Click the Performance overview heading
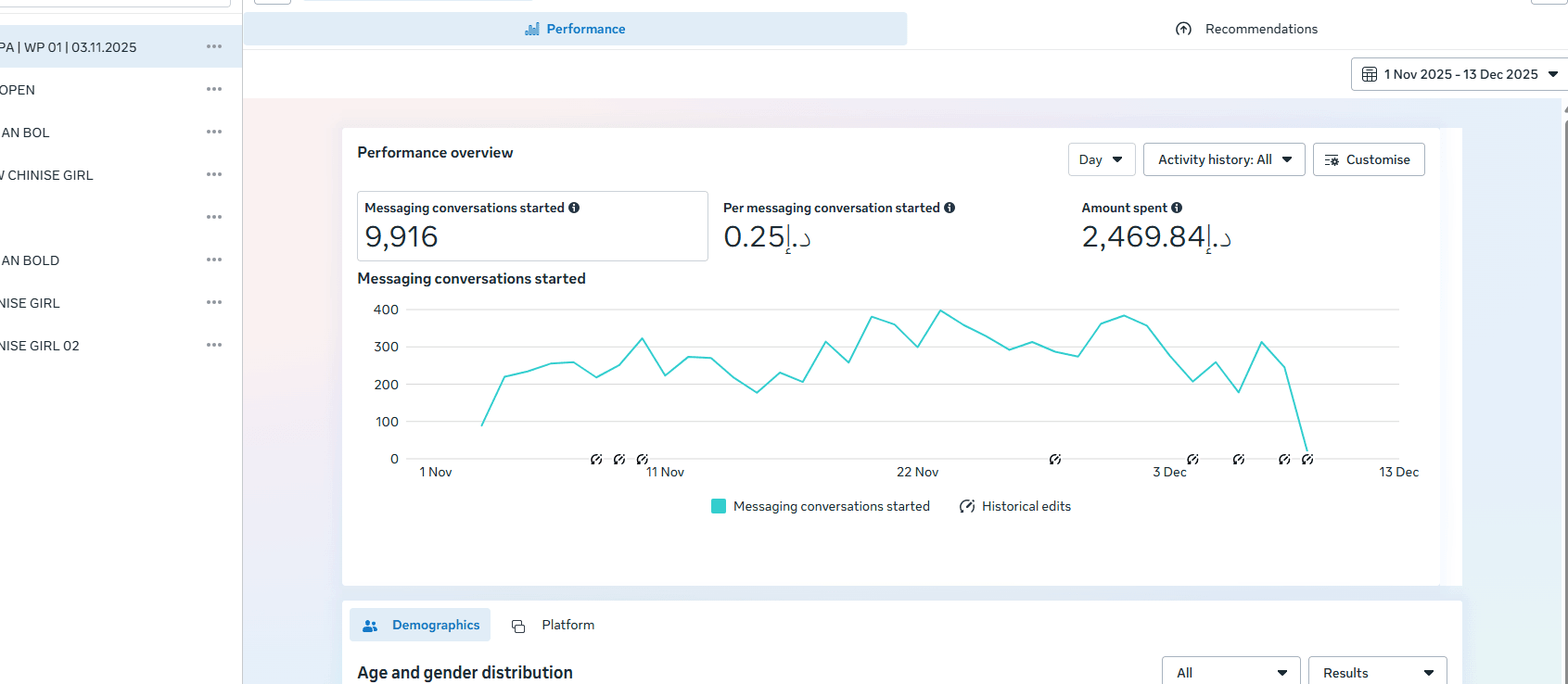1568x684 pixels. (435, 153)
